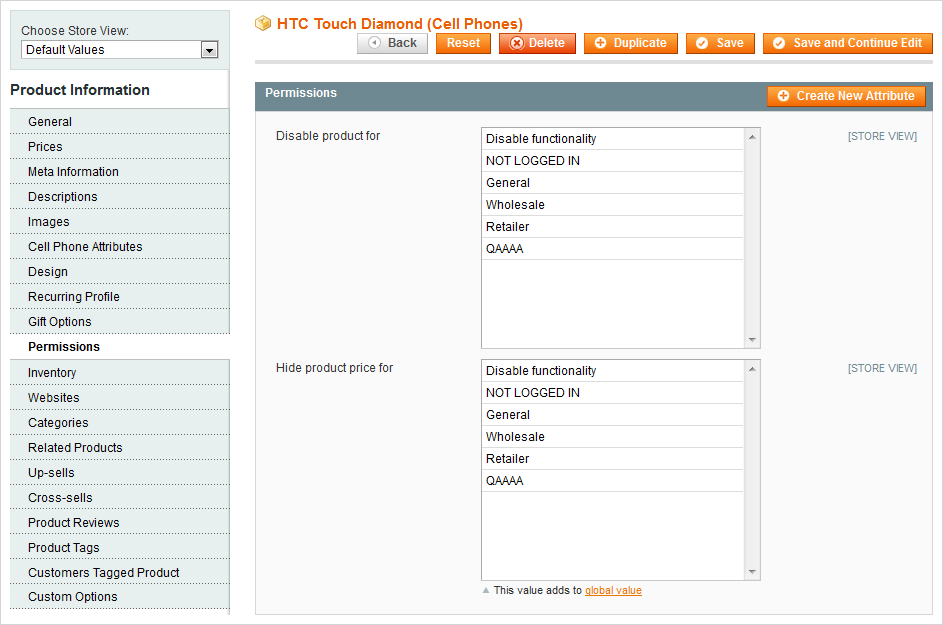This screenshot has width=943, height=625.
Task: Click the HTC Touch Diamond product box icon
Action: click(x=263, y=23)
